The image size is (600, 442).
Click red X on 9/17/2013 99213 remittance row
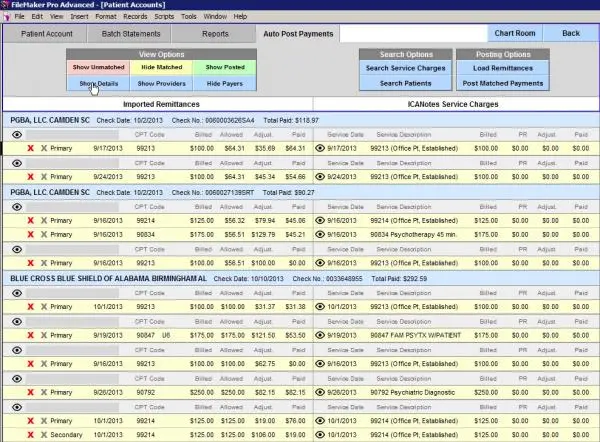(31, 148)
